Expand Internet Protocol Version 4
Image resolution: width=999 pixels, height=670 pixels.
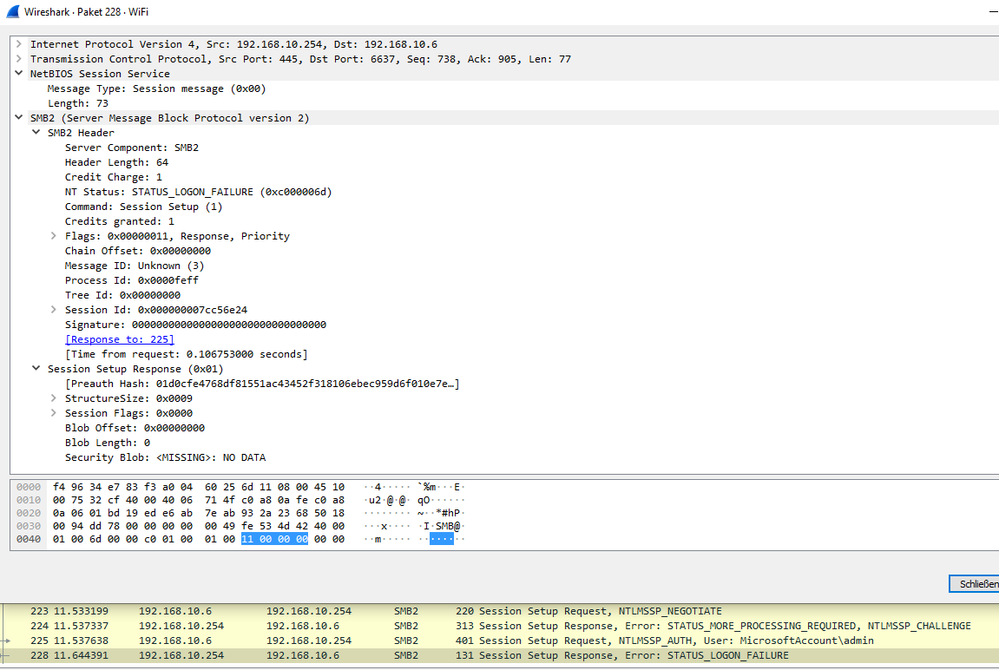click(18, 44)
